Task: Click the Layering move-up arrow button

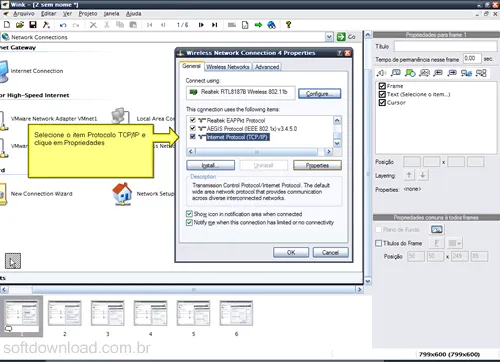Action: 409,175
